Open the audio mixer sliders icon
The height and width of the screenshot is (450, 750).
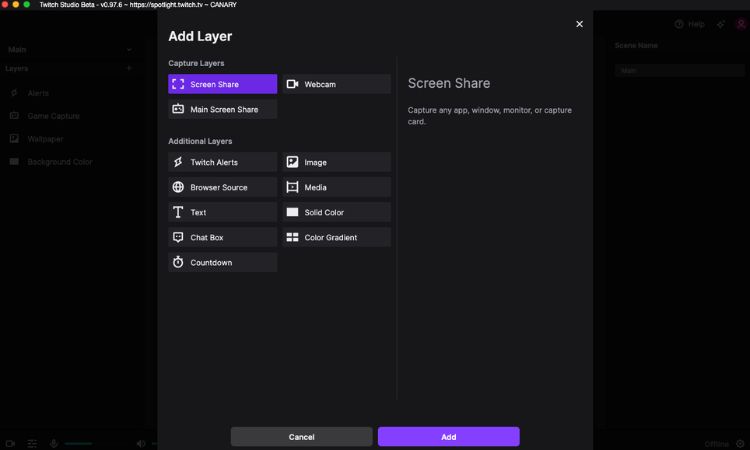[x=32, y=443]
